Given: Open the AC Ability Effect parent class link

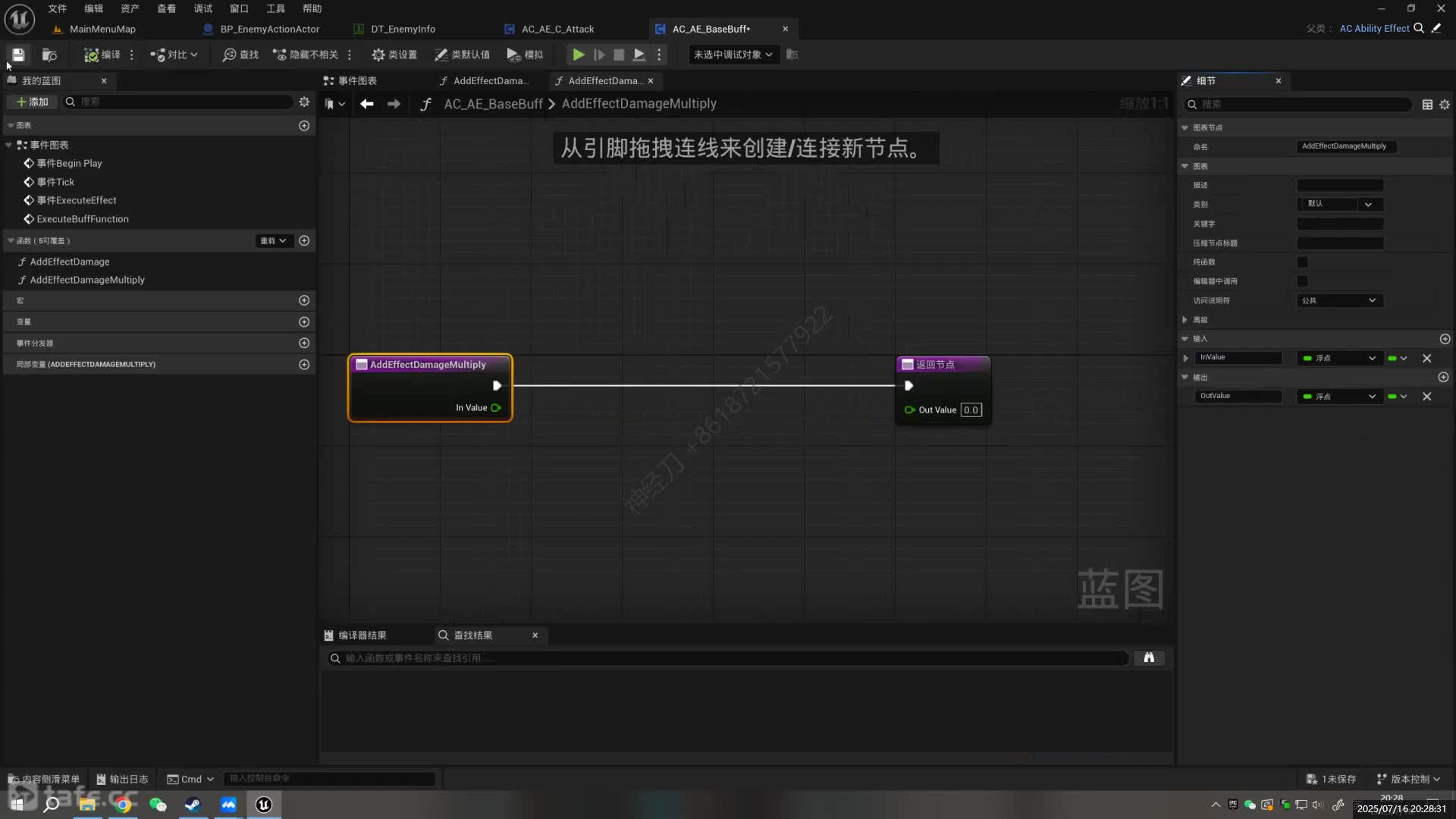Looking at the screenshot, I should (1373, 28).
